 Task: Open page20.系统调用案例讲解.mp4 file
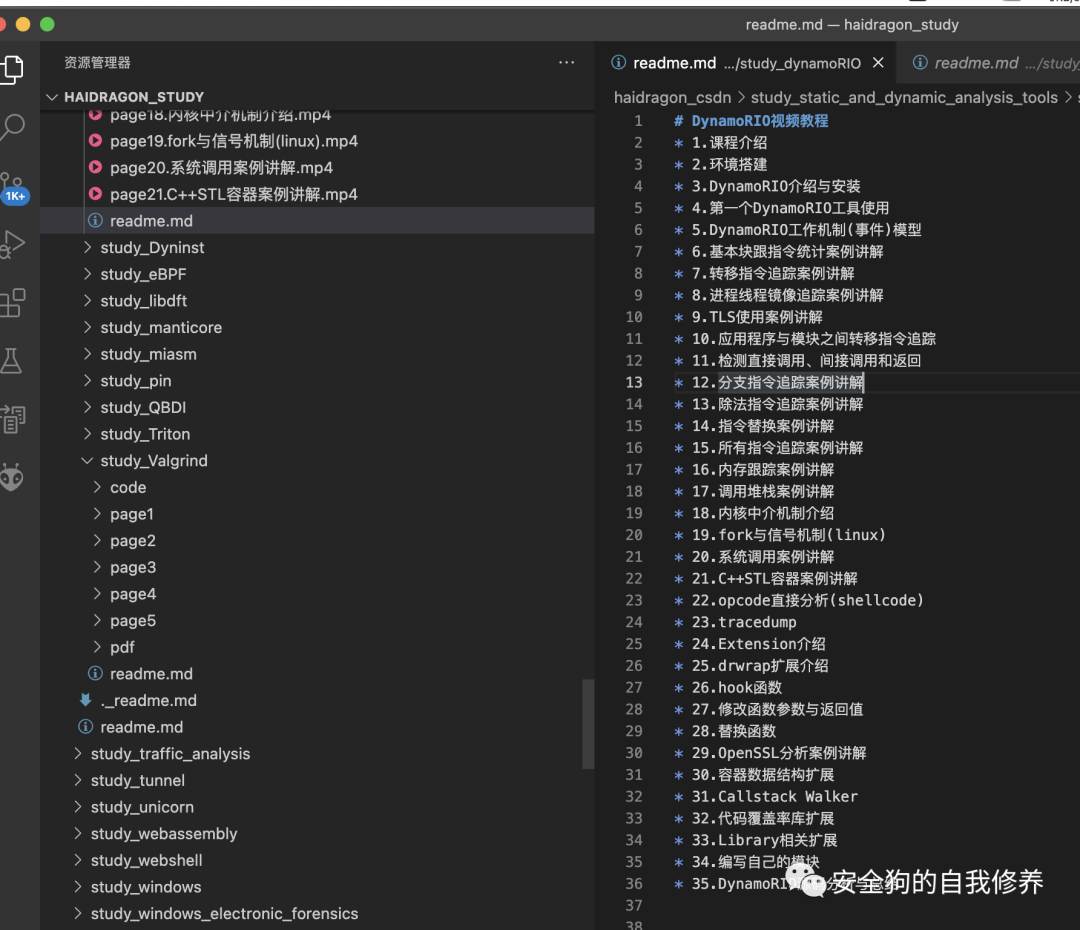(221, 167)
